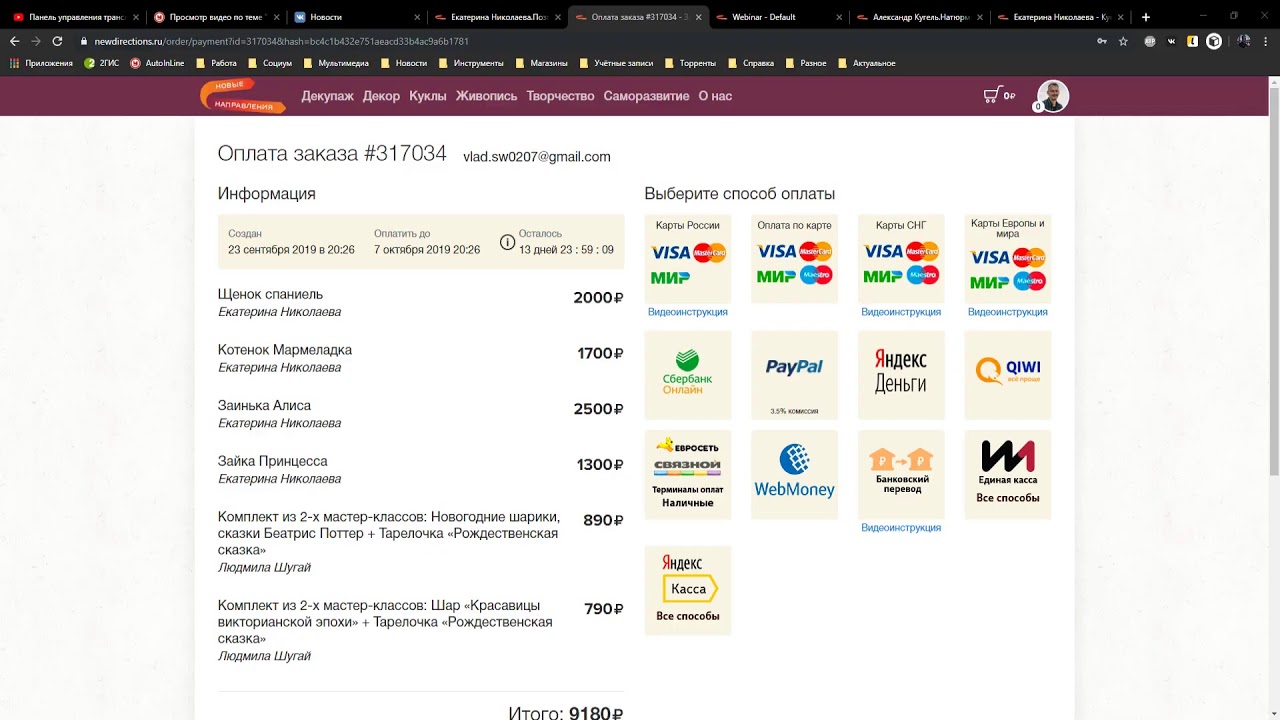Open the Chrome profile avatar in toolbar

[x=1244, y=41]
